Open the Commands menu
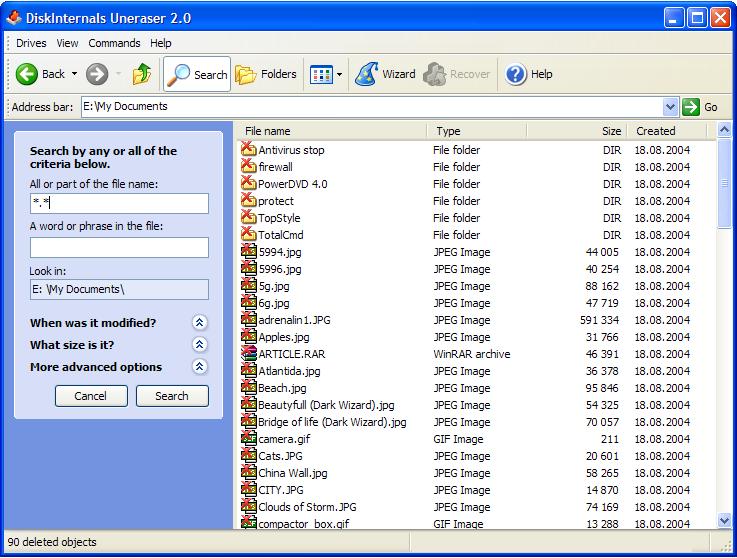The width and height of the screenshot is (737, 558). (x=114, y=43)
